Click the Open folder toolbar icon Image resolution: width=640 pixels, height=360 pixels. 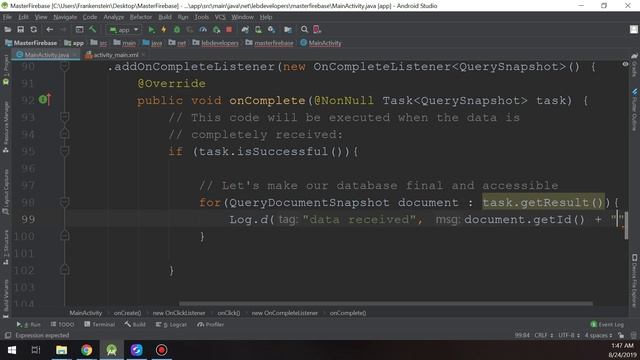(x=8, y=29)
